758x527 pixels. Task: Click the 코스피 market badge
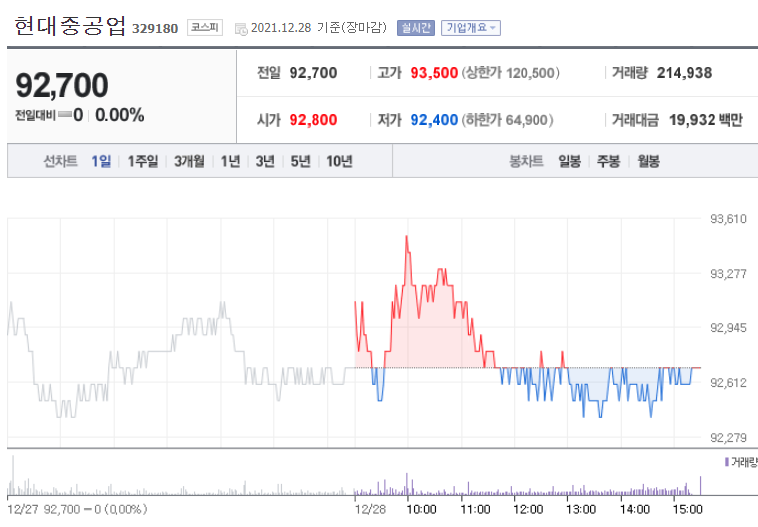pos(204,28)
